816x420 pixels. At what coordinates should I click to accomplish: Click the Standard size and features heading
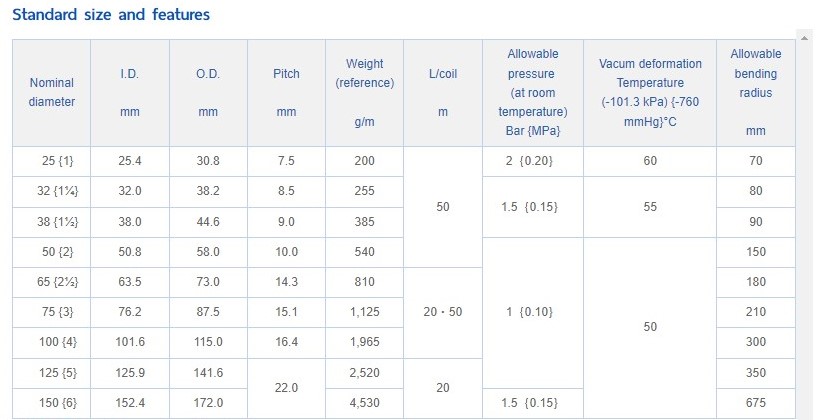point(111,15)
